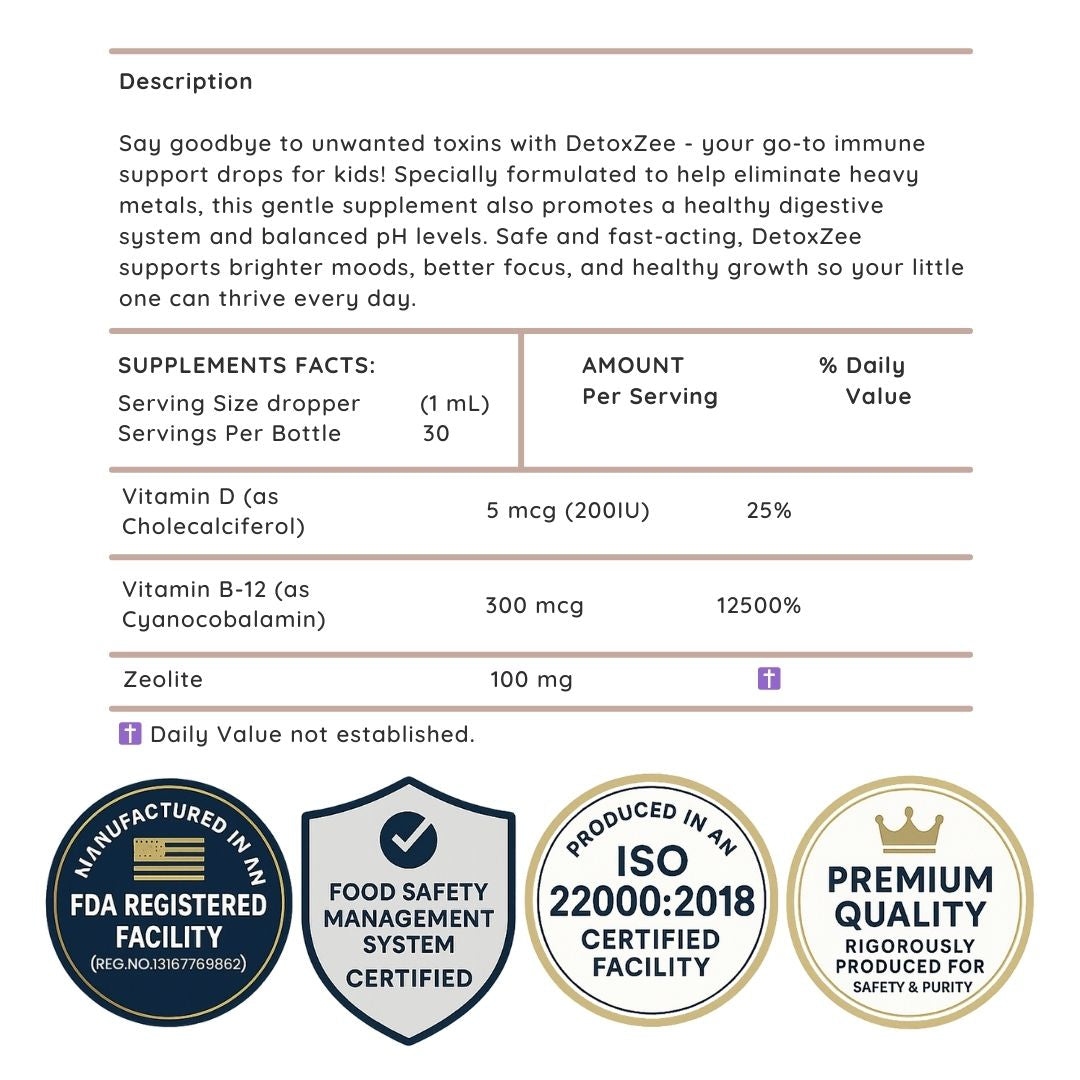The height and width of the screenshot is (1080, 1080).
Task: Click the Daily Value not established note
Action: tap(312, 734)
